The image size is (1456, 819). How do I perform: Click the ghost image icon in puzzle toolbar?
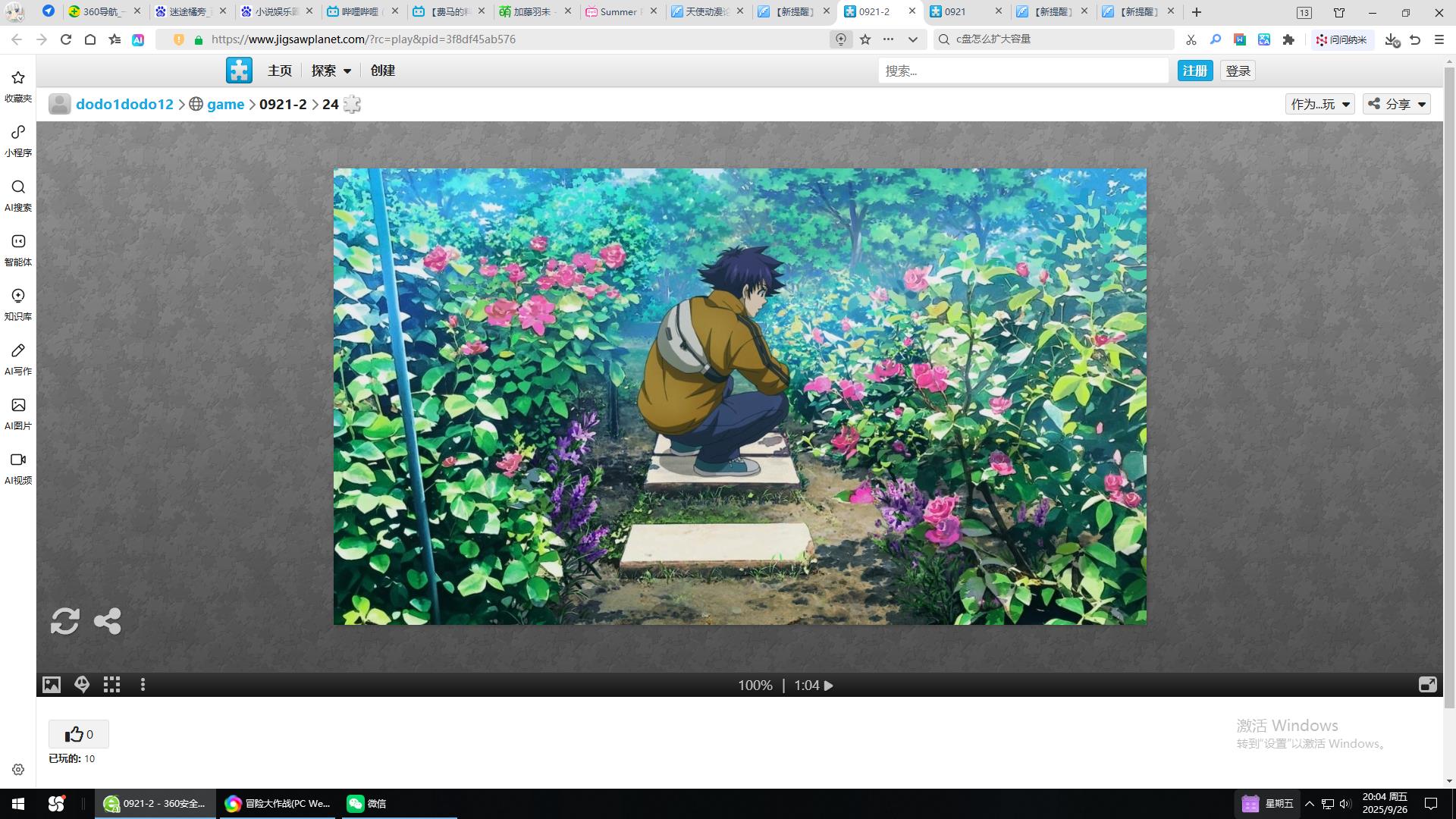tap(82, 685)
